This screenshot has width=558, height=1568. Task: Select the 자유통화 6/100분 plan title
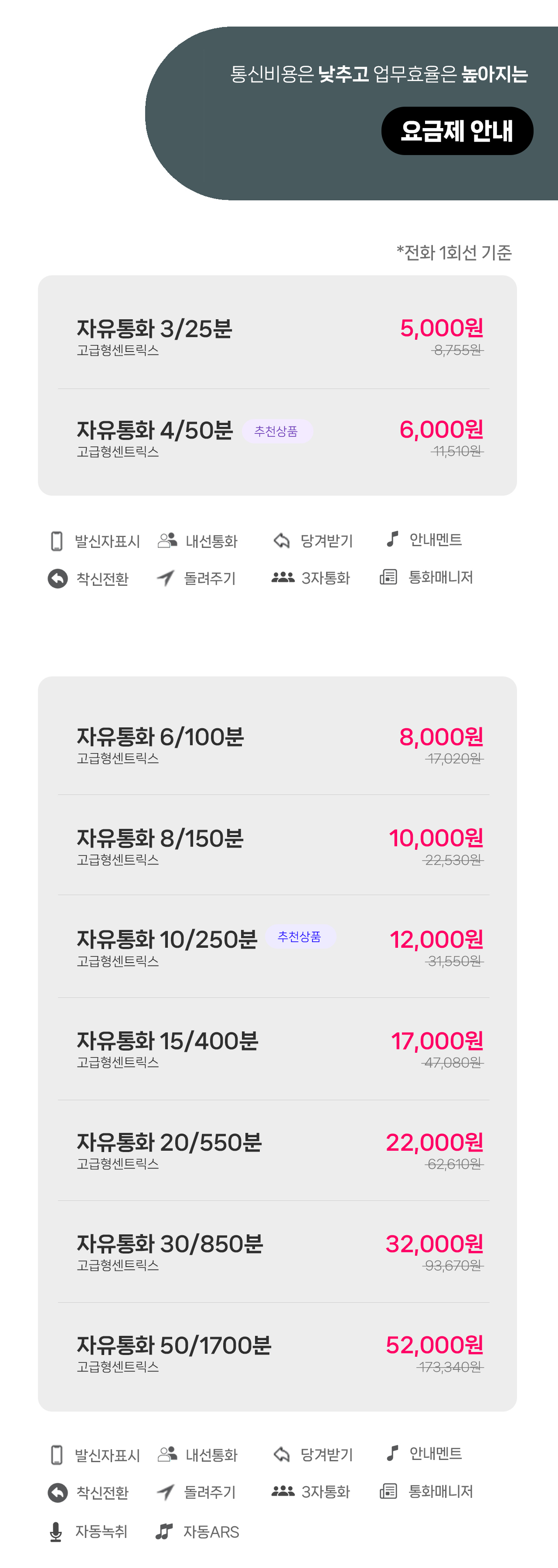click(x=160, y=737)
